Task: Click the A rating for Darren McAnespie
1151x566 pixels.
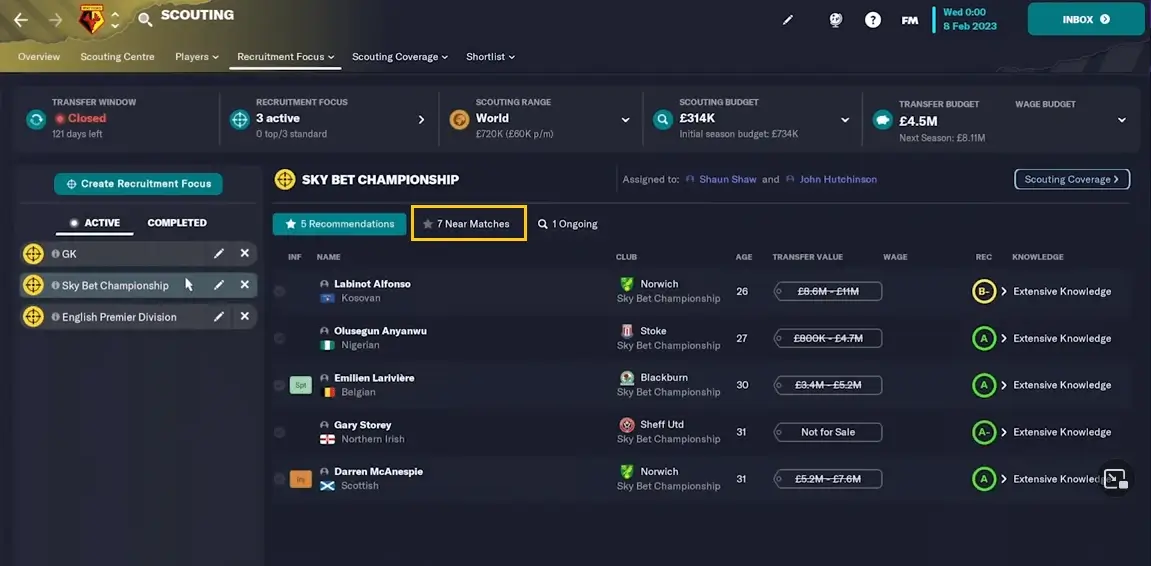Action: [x=984, y=479]
